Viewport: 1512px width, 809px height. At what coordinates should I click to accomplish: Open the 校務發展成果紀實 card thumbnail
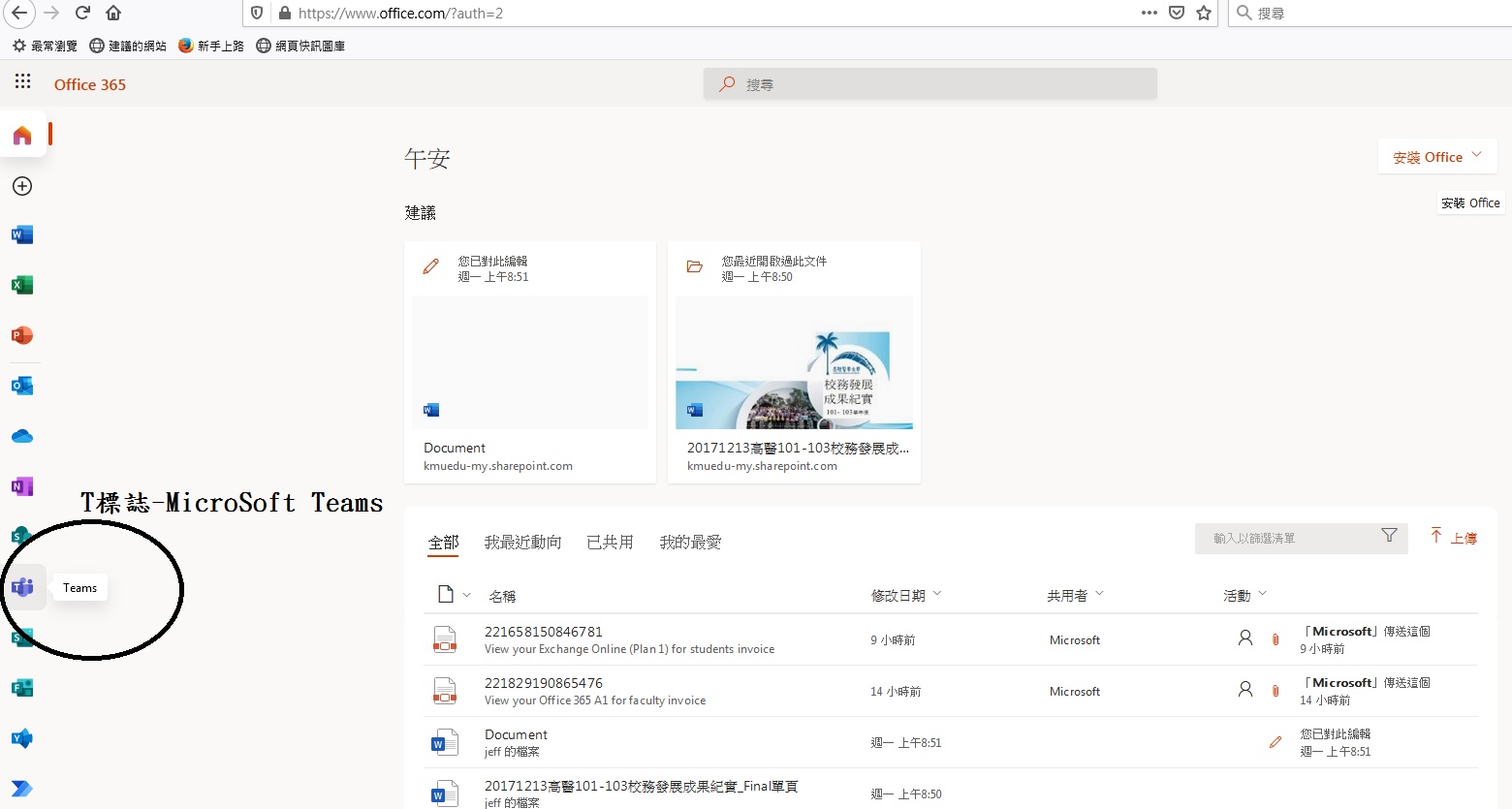(794, 362)
